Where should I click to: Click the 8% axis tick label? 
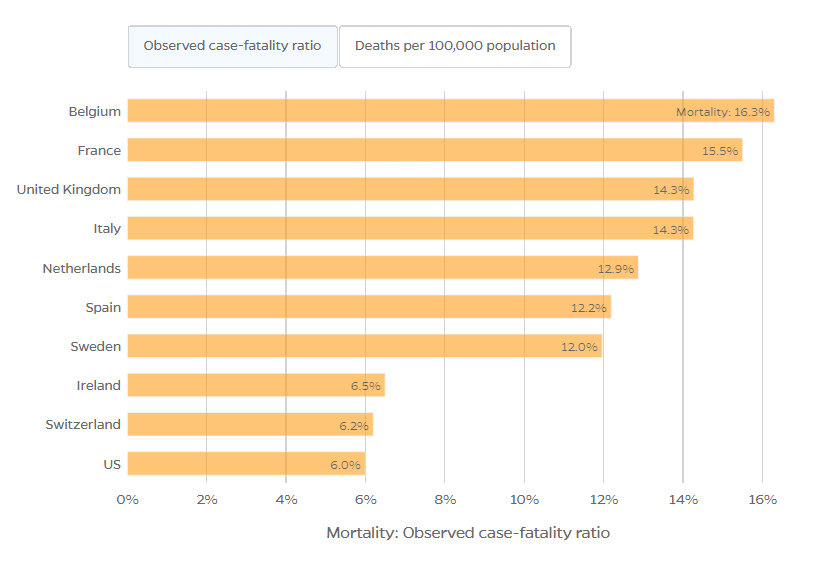point(445,500)
